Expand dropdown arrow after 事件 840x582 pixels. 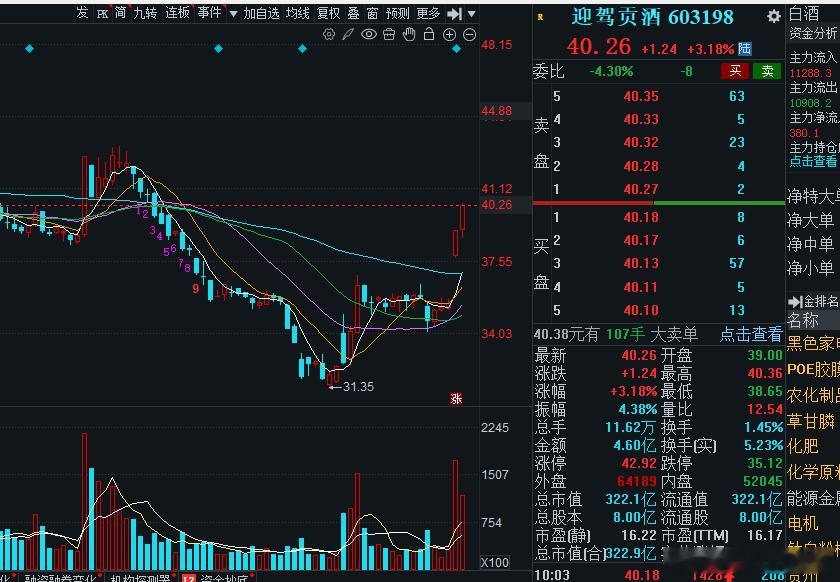[234, 14]
